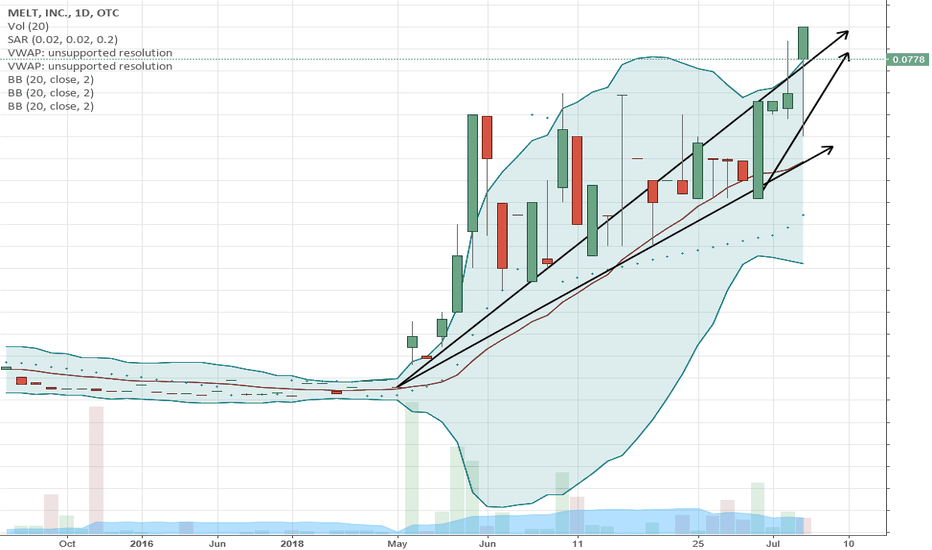932x550 pixels.
Task: Select the "SAR (0.02, 0.02, 0.2)" indicator label
Action: pos(63,39)
